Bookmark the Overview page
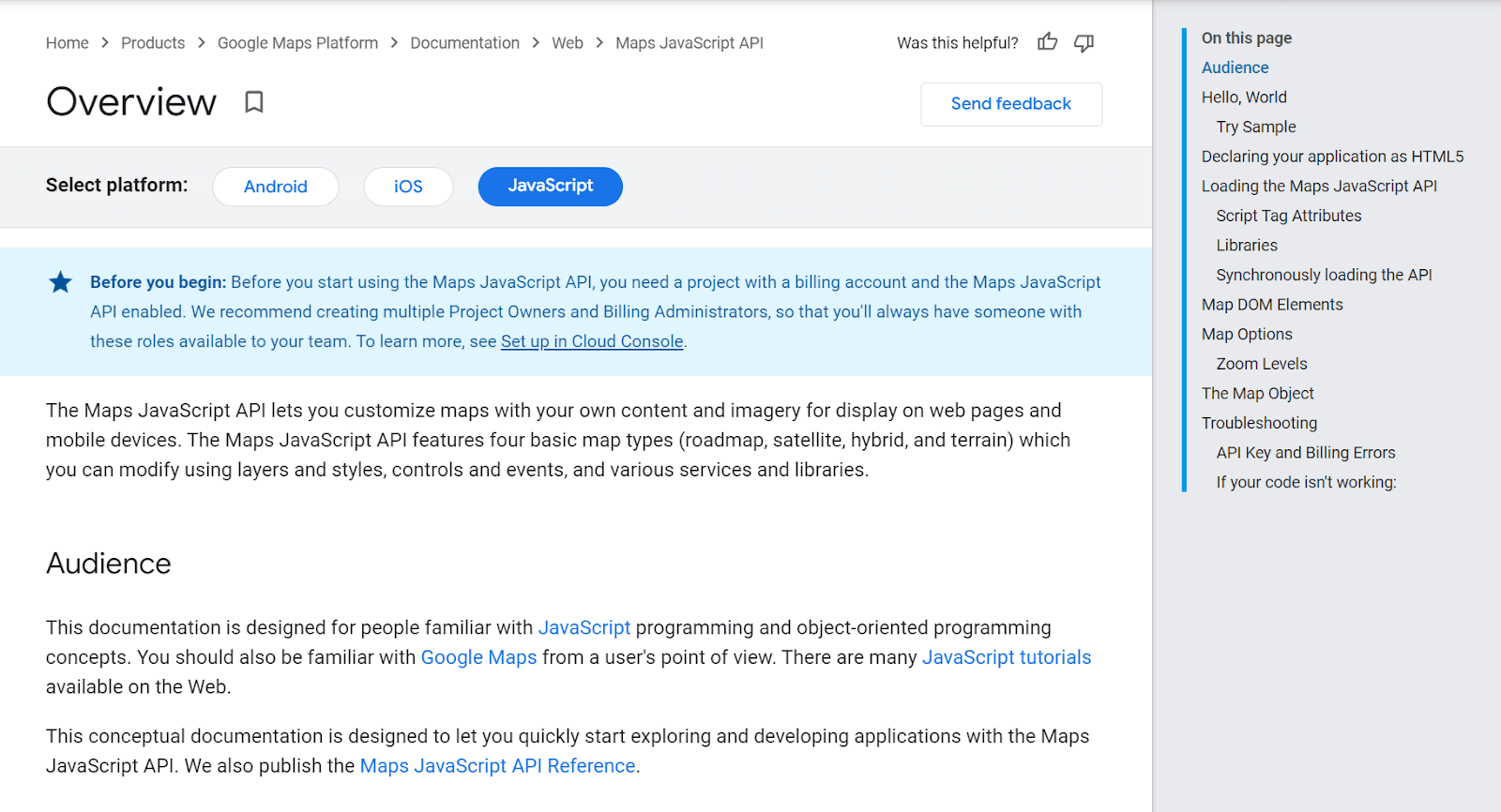The image size is (1501, 812). pos(253,101)
